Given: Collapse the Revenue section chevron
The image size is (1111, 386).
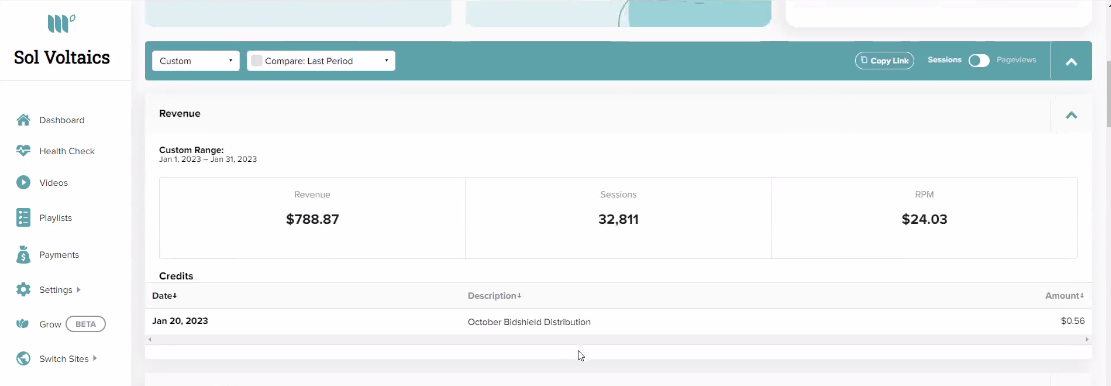Looking at the screenshot, I should coord(1071,115).
